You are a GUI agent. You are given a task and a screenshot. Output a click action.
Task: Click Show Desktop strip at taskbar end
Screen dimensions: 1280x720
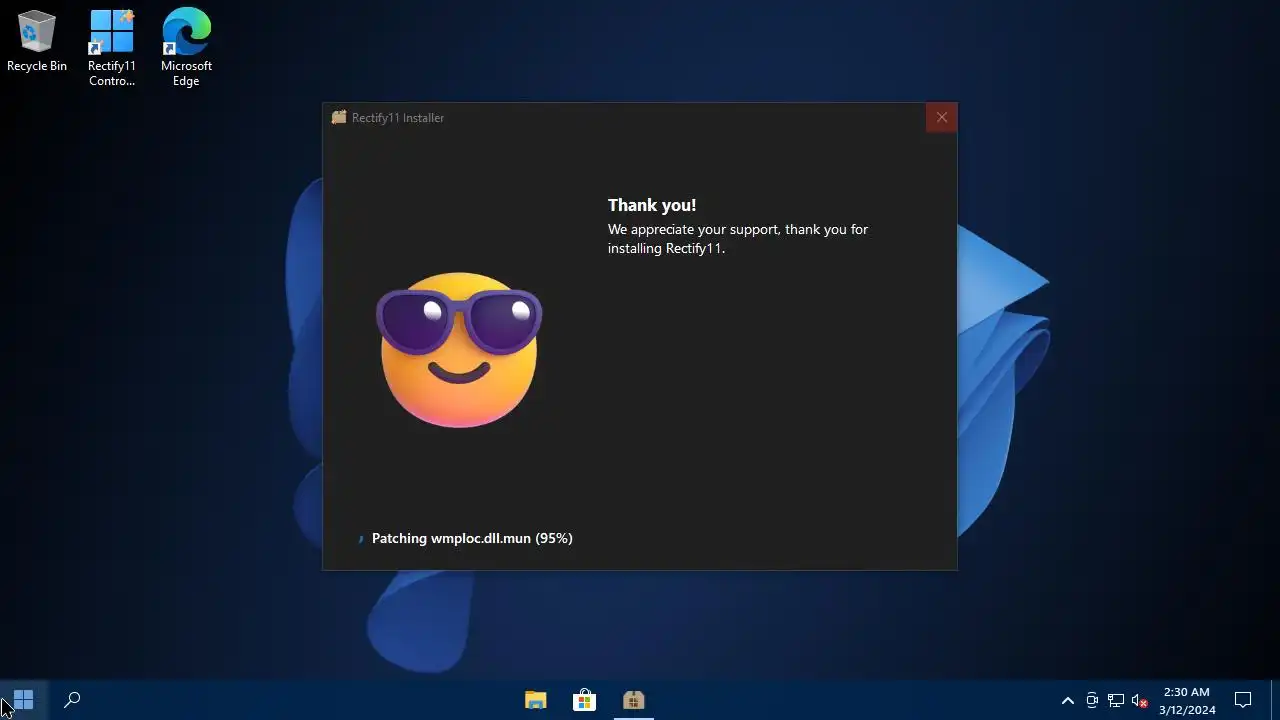click(x=1275, y=700)
